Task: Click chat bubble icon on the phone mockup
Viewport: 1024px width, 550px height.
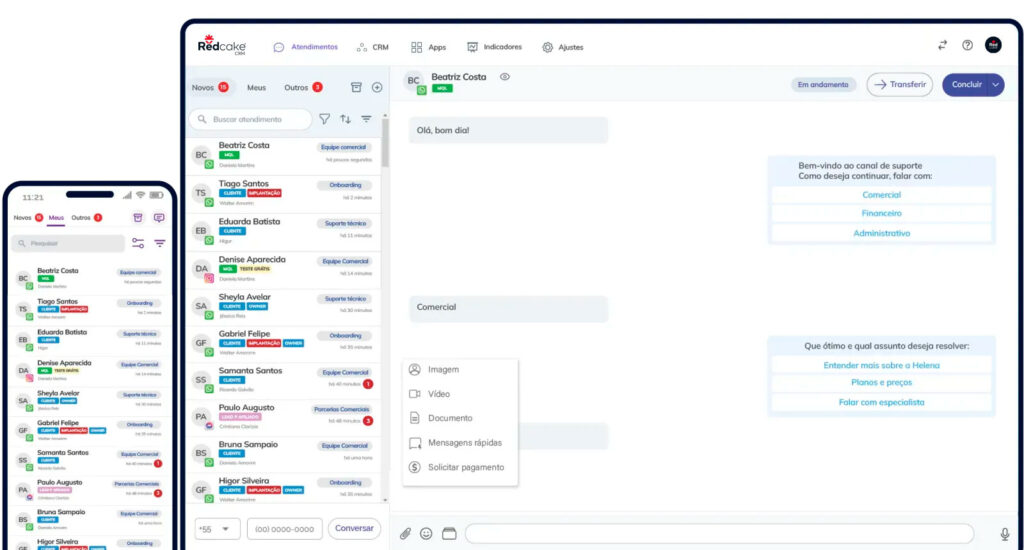Action: 159,218
